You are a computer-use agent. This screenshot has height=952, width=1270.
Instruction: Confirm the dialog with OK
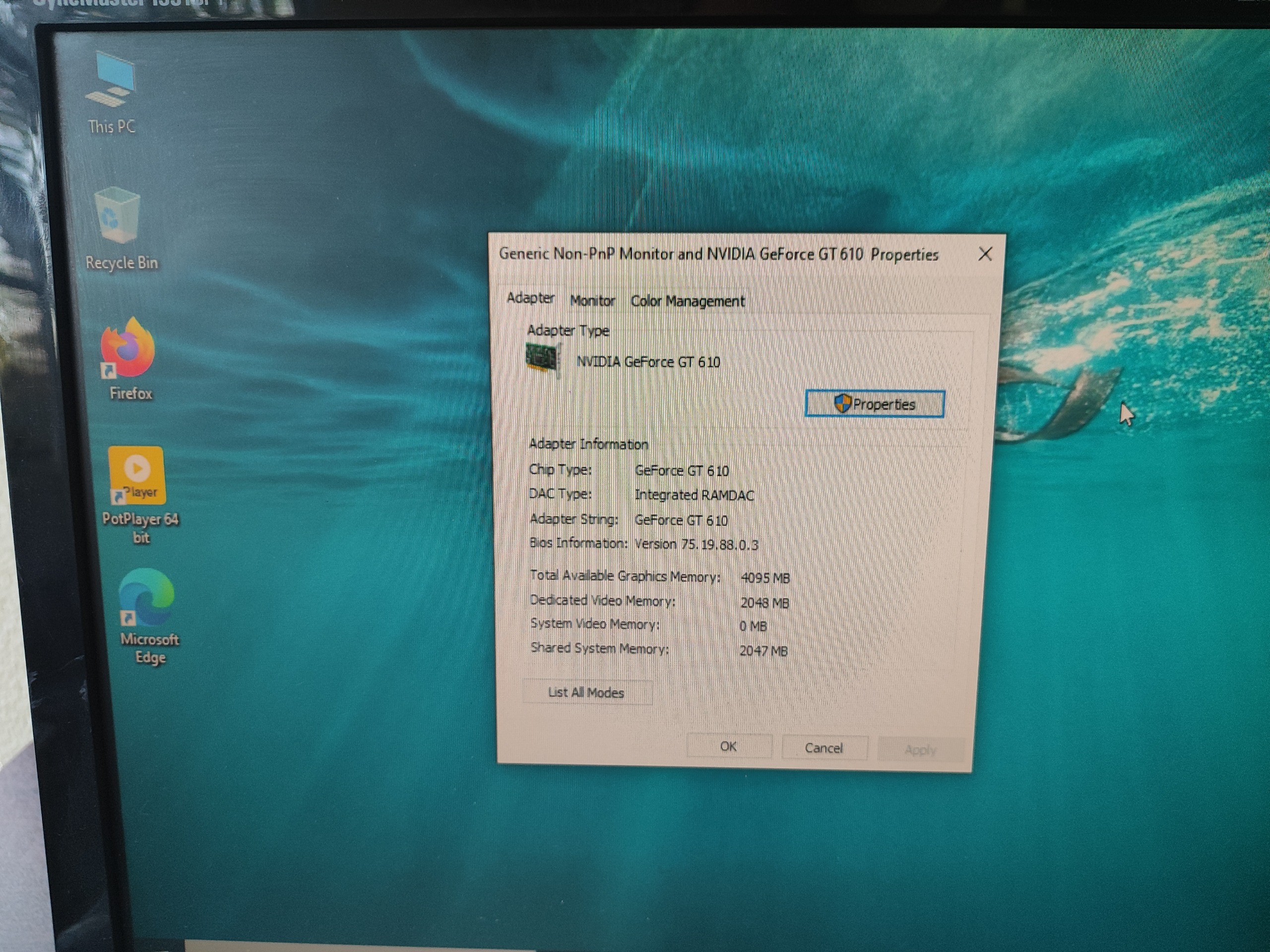pyautogui.click(x=728, y=746)
